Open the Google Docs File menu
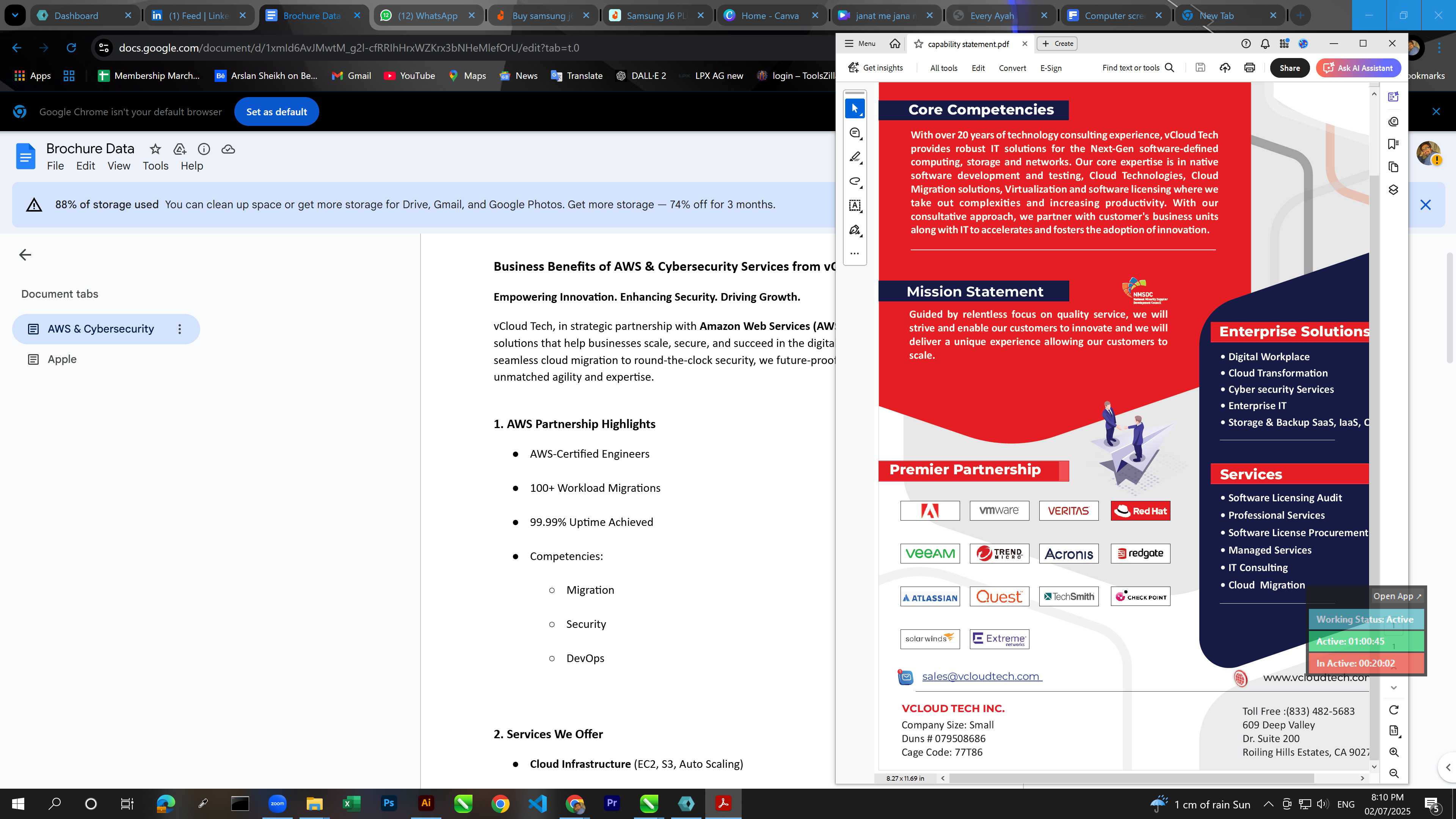This screenshot has width=1456, height=819. (x=55, y=166)
